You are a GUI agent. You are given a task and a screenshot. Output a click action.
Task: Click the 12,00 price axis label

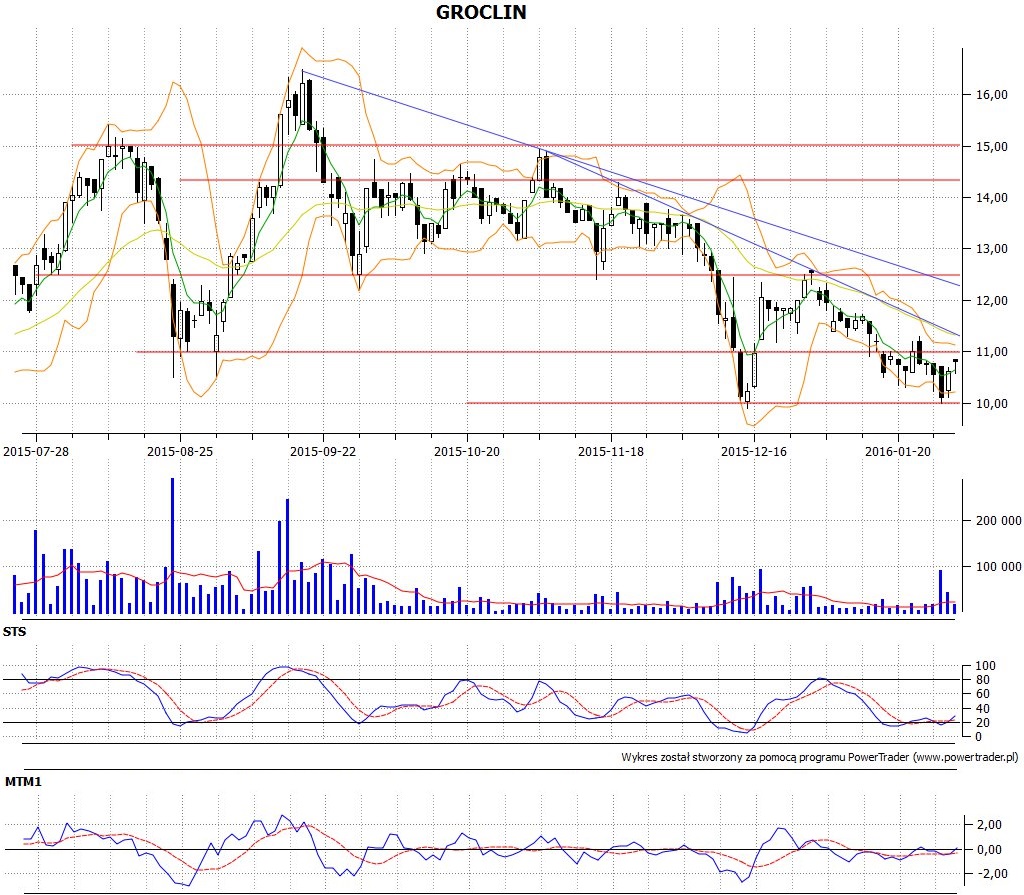click(x=992, y=301)
